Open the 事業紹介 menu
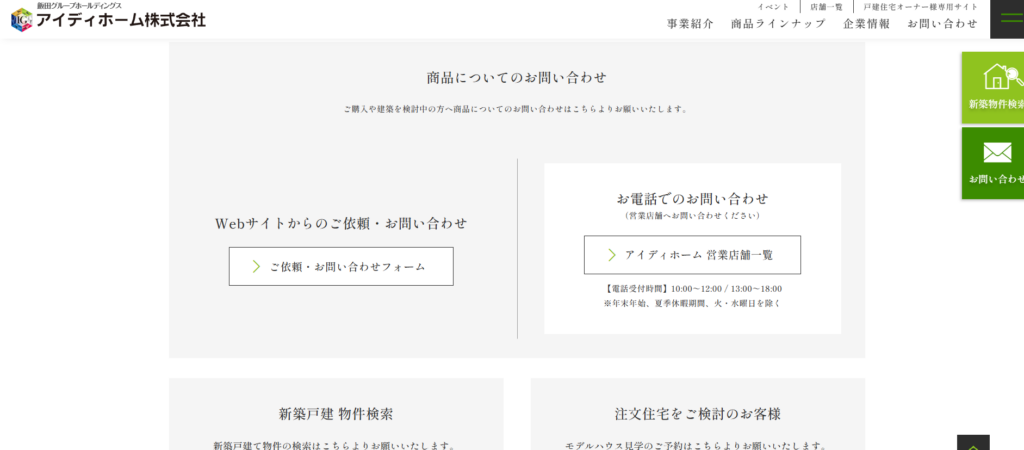The width and height of the screenshot is (1024, 450). pyautogui.click(x=690, y=24)
